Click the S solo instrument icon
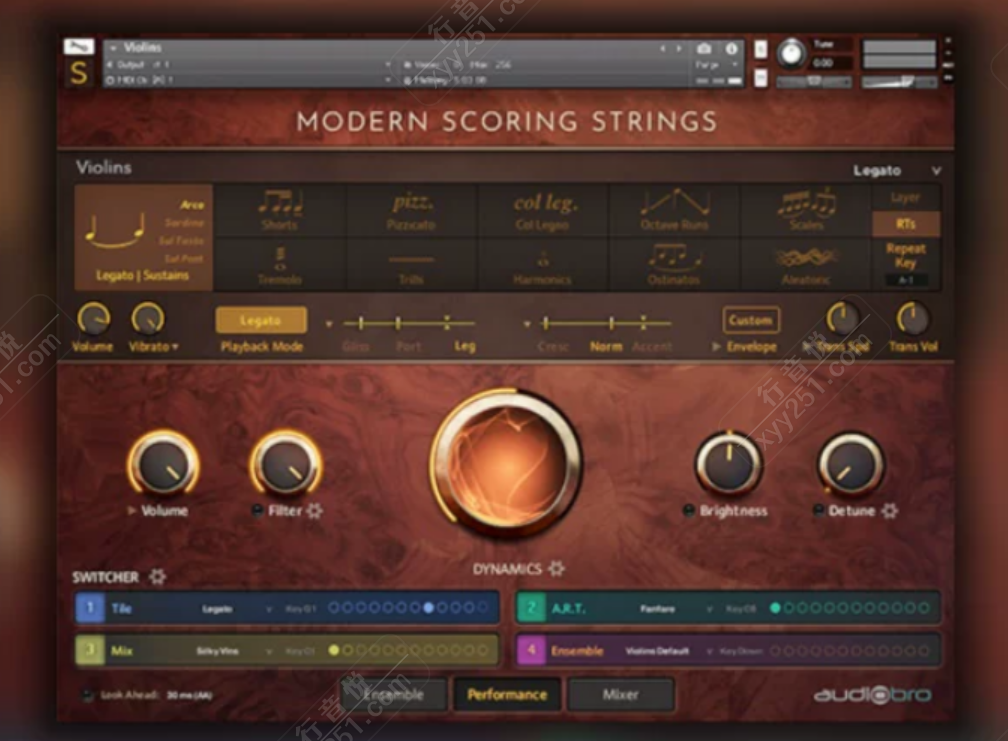The height and width of the screenshot is (741, 1008). (79, 73)
